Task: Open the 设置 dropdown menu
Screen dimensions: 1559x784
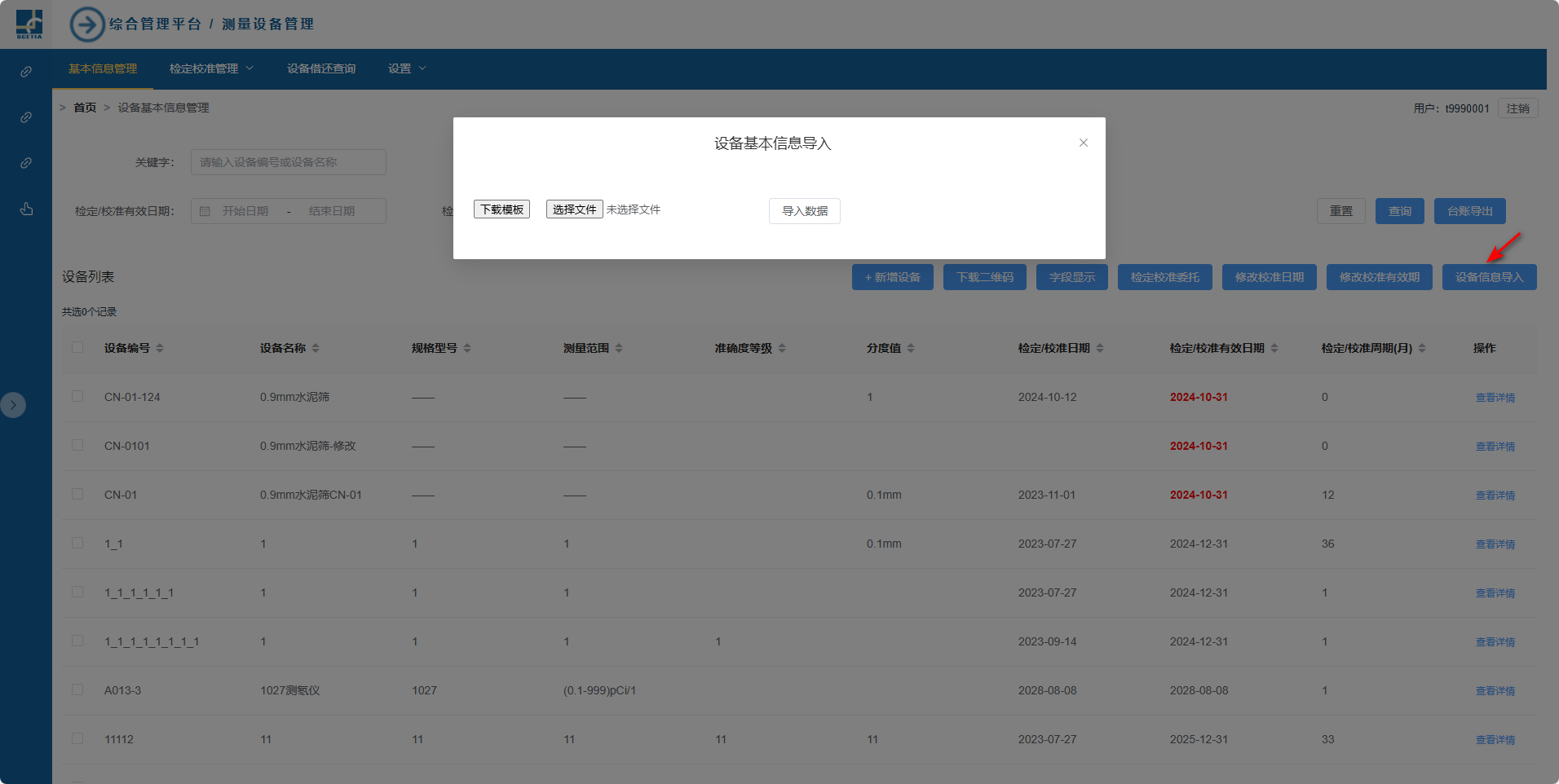Action: tap(406, 68)
